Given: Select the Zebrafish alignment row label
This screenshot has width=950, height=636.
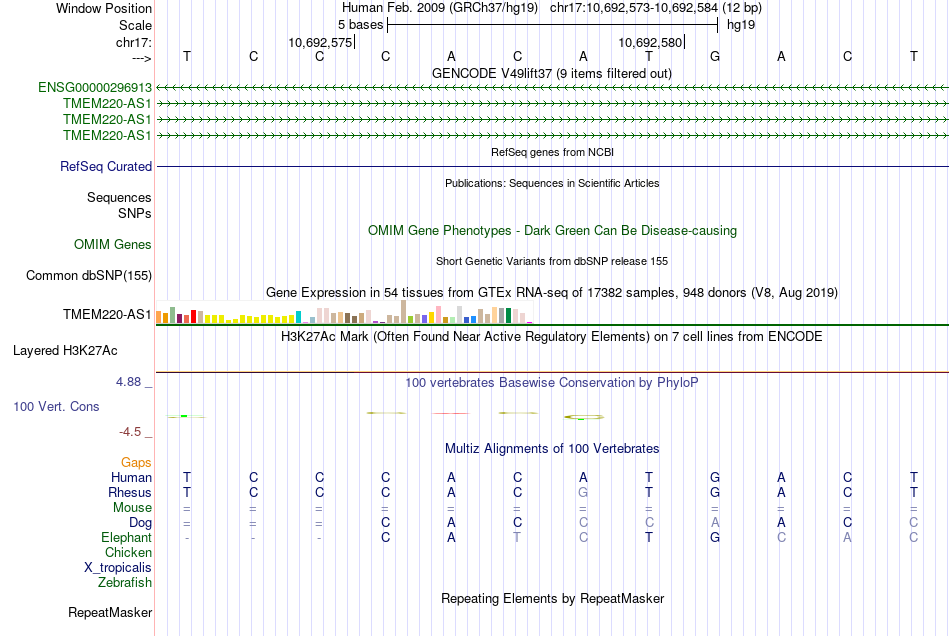Looking at the screenshot, I should pyautogui.click(x=125, y=582).
